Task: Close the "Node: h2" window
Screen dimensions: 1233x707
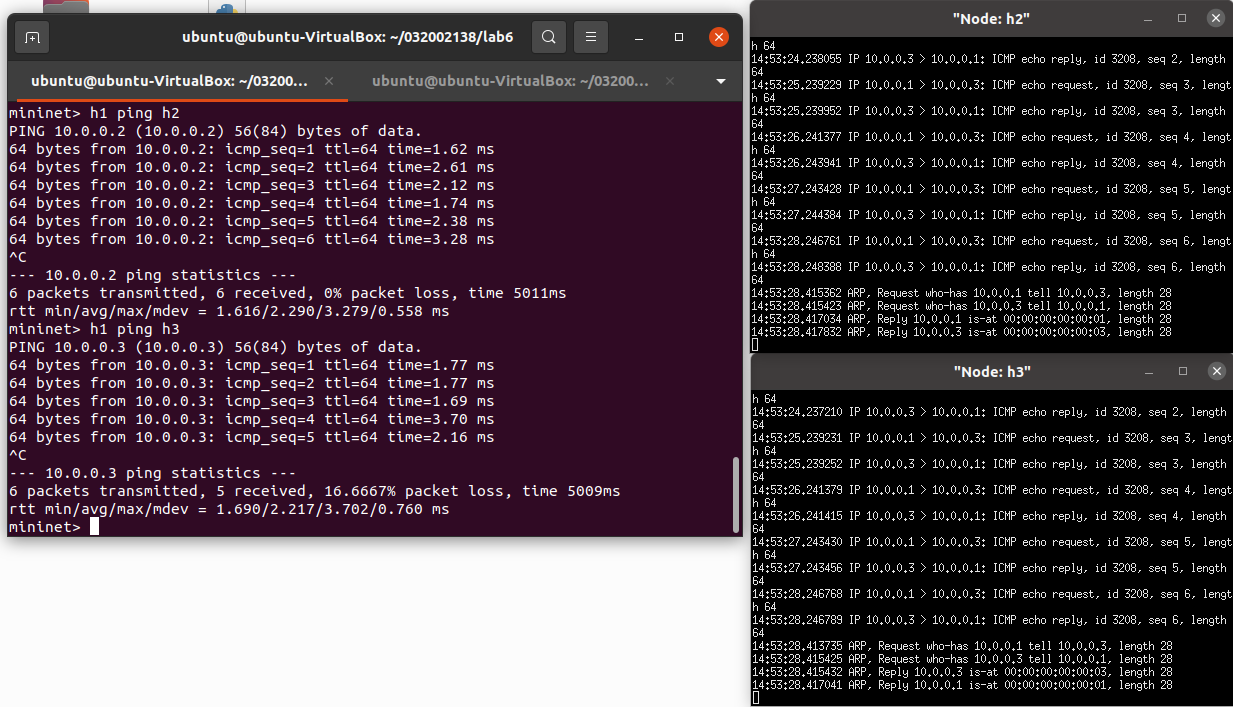Action: pos(1216,18)
